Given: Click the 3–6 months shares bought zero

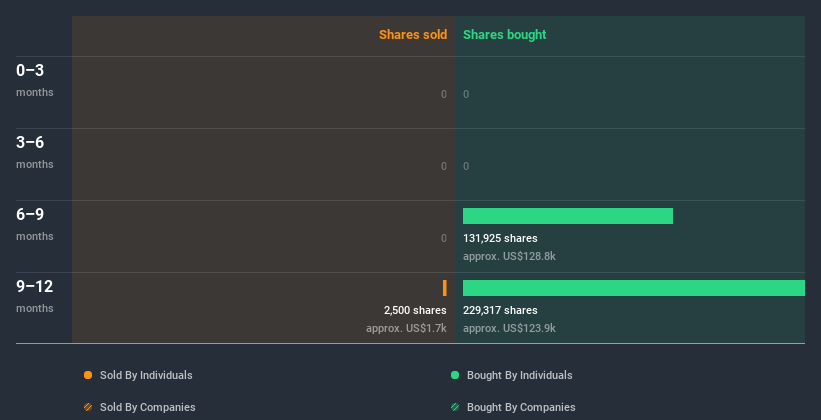Looking at the screenshot, I should pyautogui.click(x=466, y=166).
